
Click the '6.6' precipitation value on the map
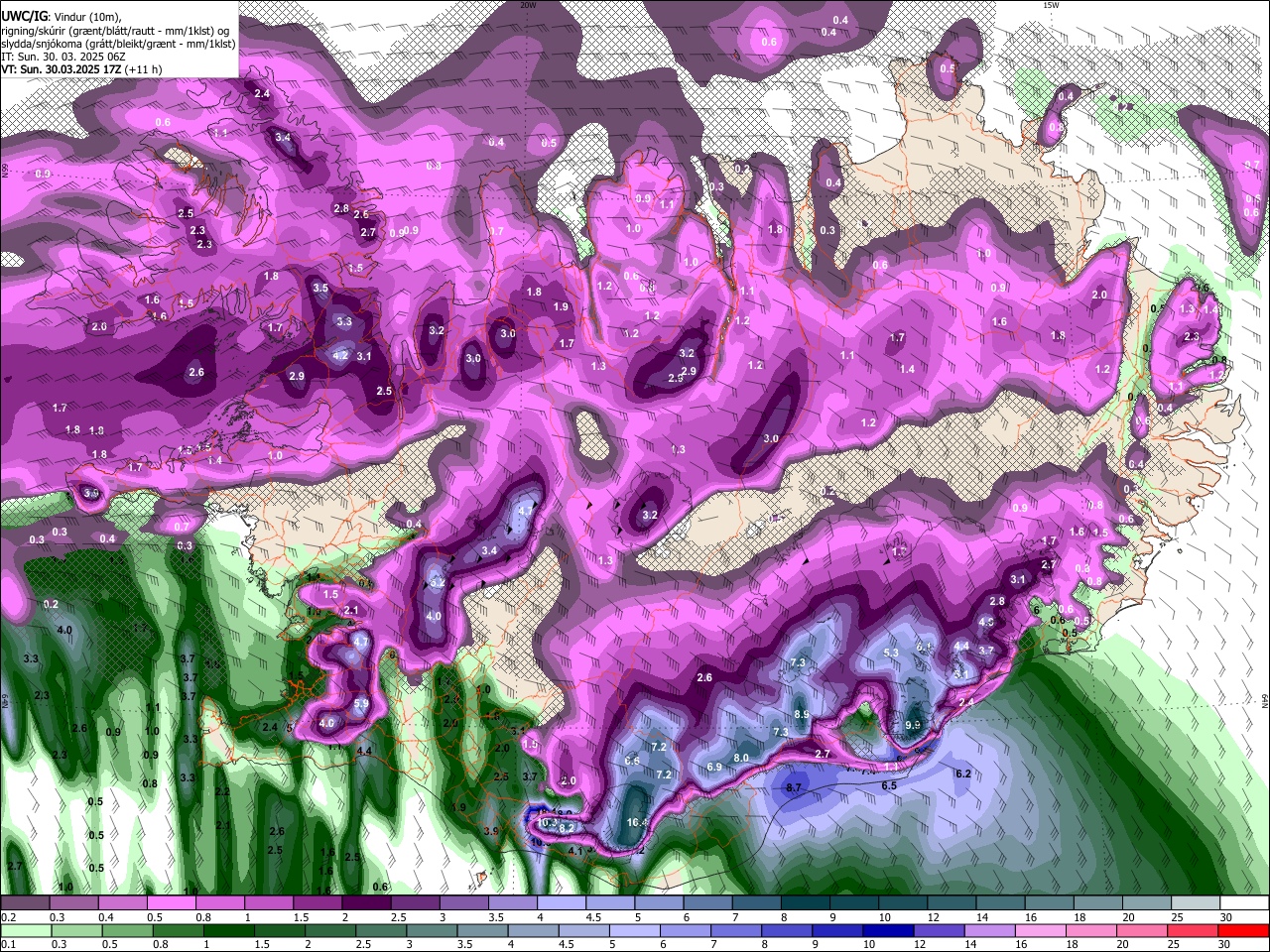[x=633, y=760]
